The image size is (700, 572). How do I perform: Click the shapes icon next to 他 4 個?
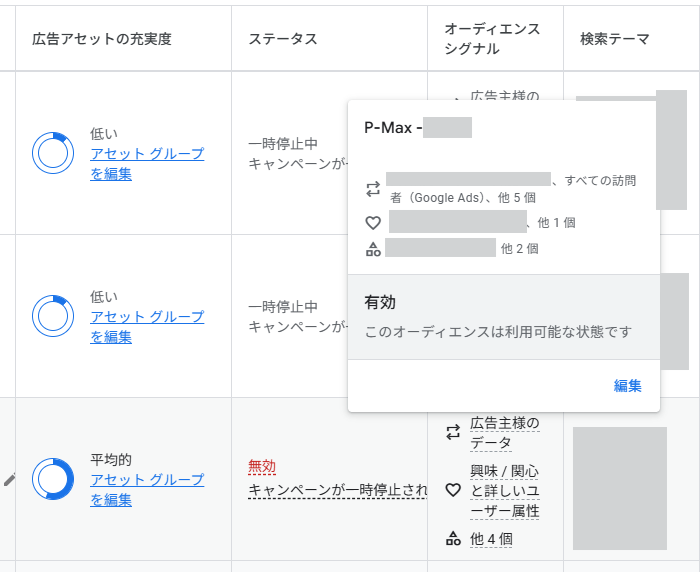click(x=453, y=539)
